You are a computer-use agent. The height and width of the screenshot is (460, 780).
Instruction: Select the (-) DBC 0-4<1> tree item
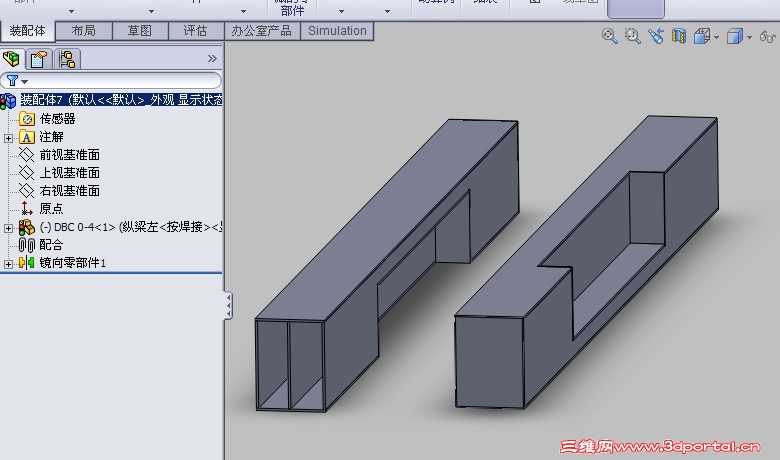(131, 227)
